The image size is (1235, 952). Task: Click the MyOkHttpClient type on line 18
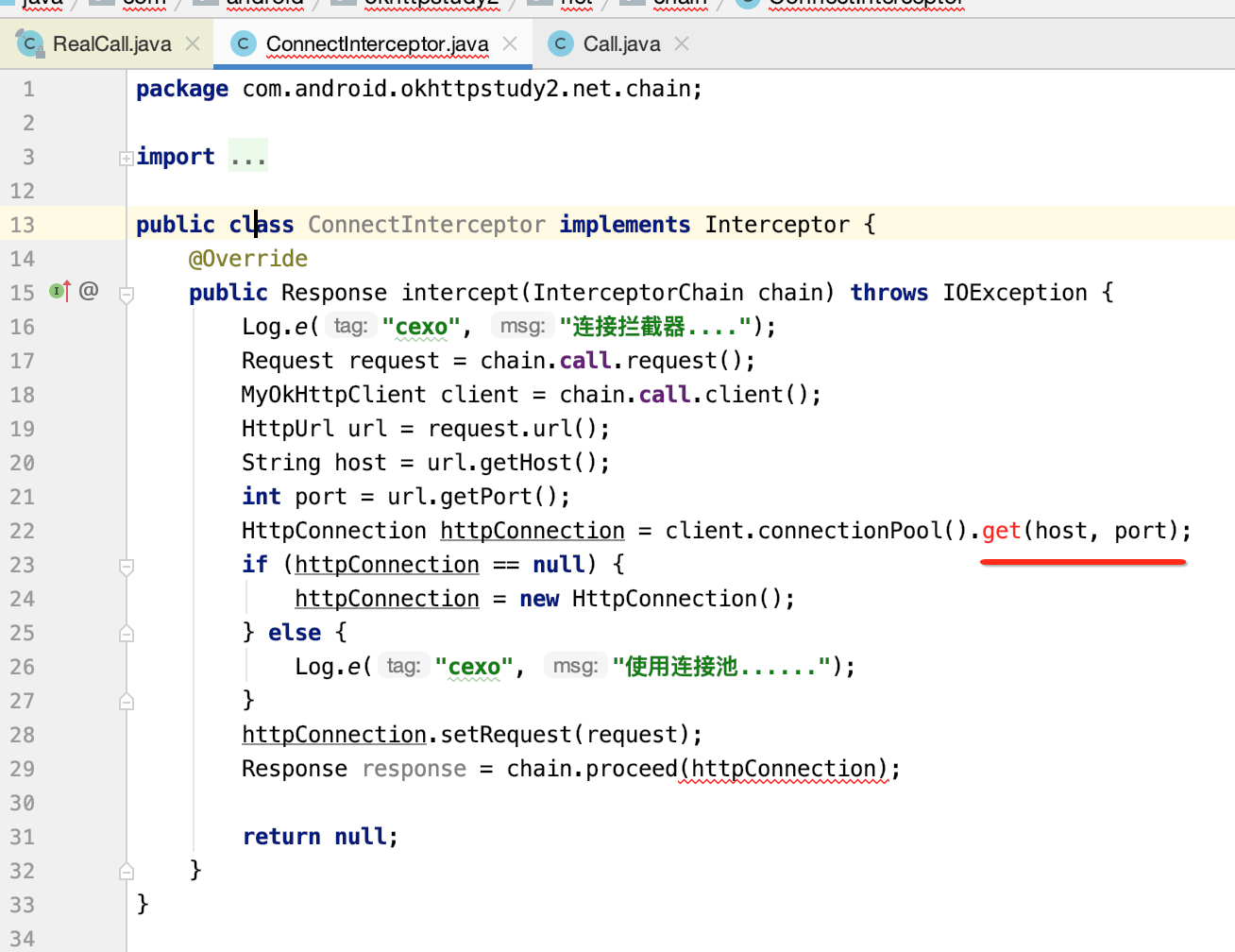(x=334, y=395)
